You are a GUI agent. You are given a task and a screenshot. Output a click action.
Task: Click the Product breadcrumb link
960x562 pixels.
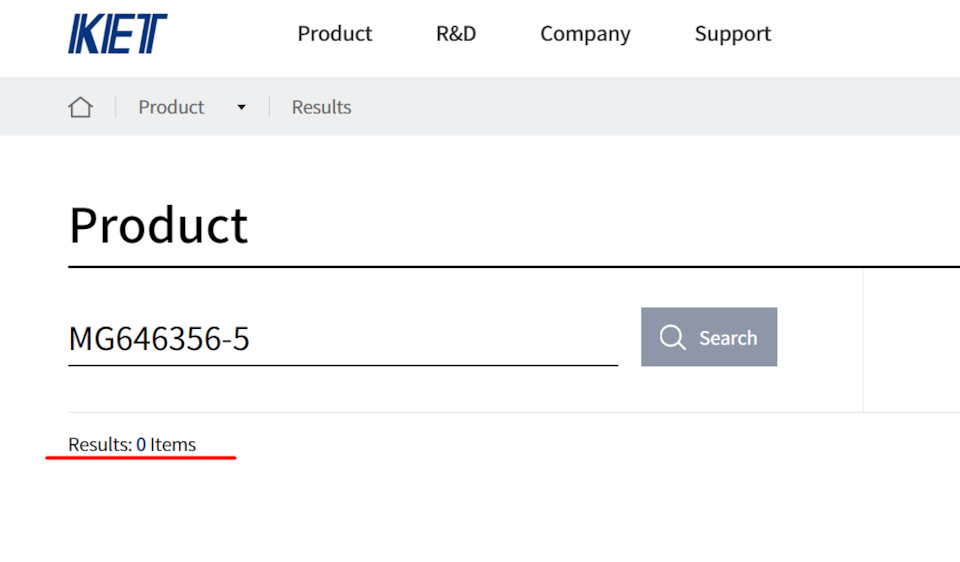(x=171, y=107)
